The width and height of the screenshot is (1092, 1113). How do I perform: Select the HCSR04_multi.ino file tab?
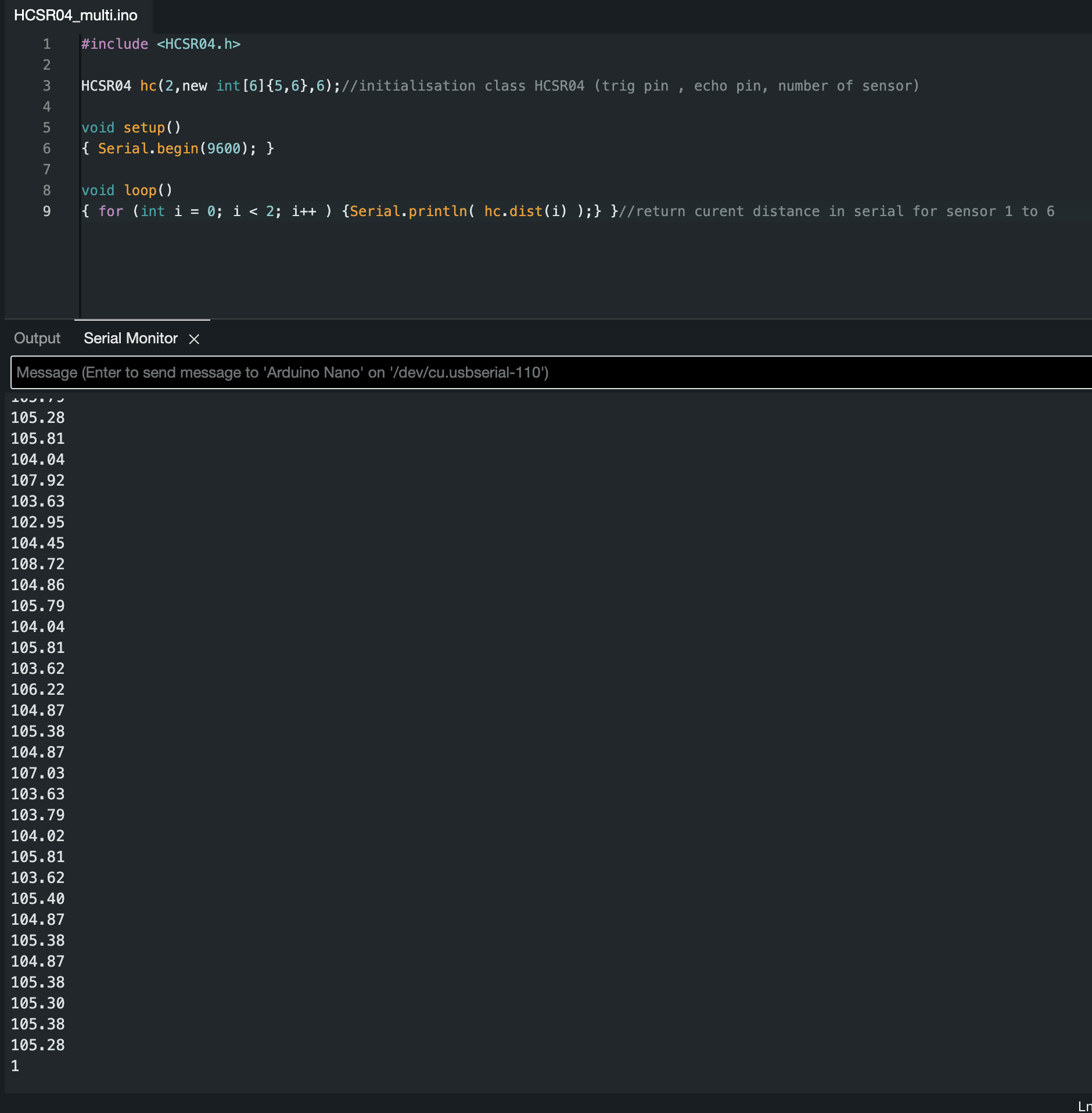pyautogui.click(x=76, y=16)
